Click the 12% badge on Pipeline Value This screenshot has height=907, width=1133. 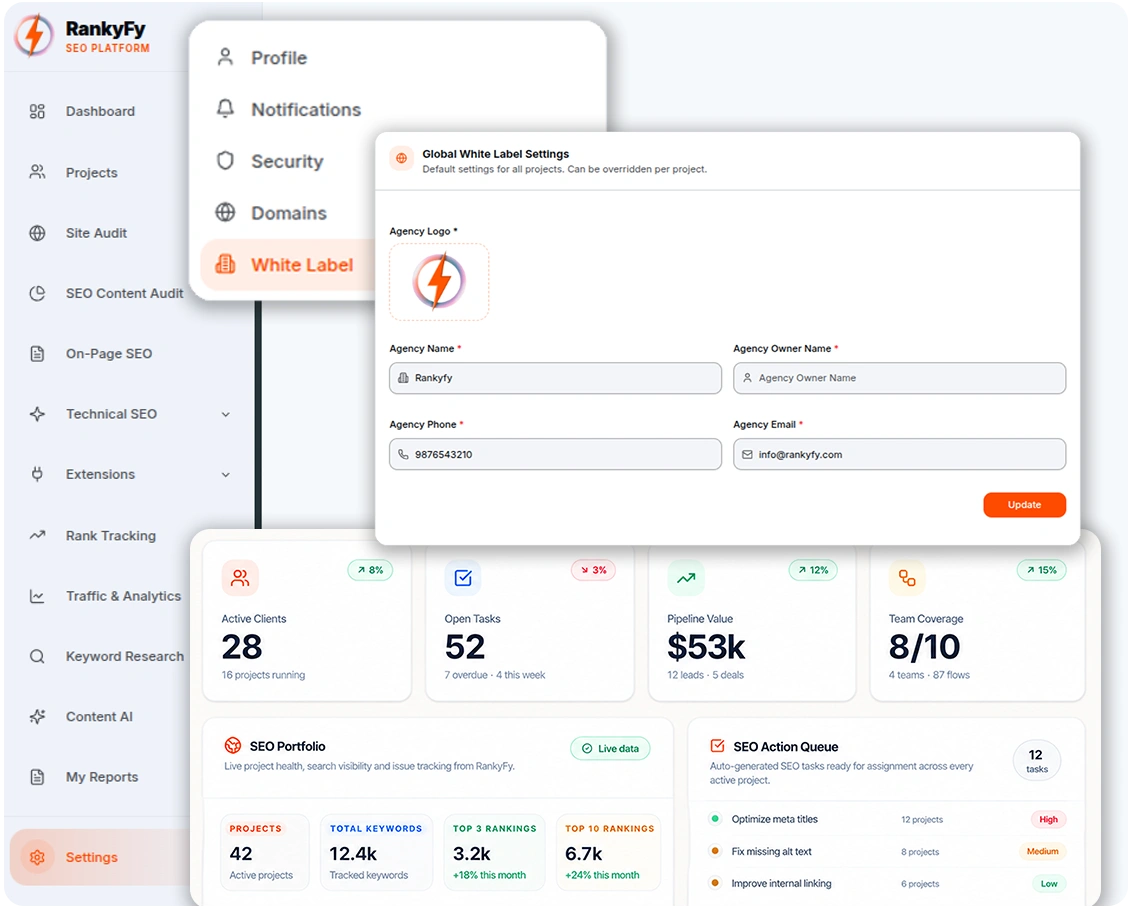click(813, 570)
